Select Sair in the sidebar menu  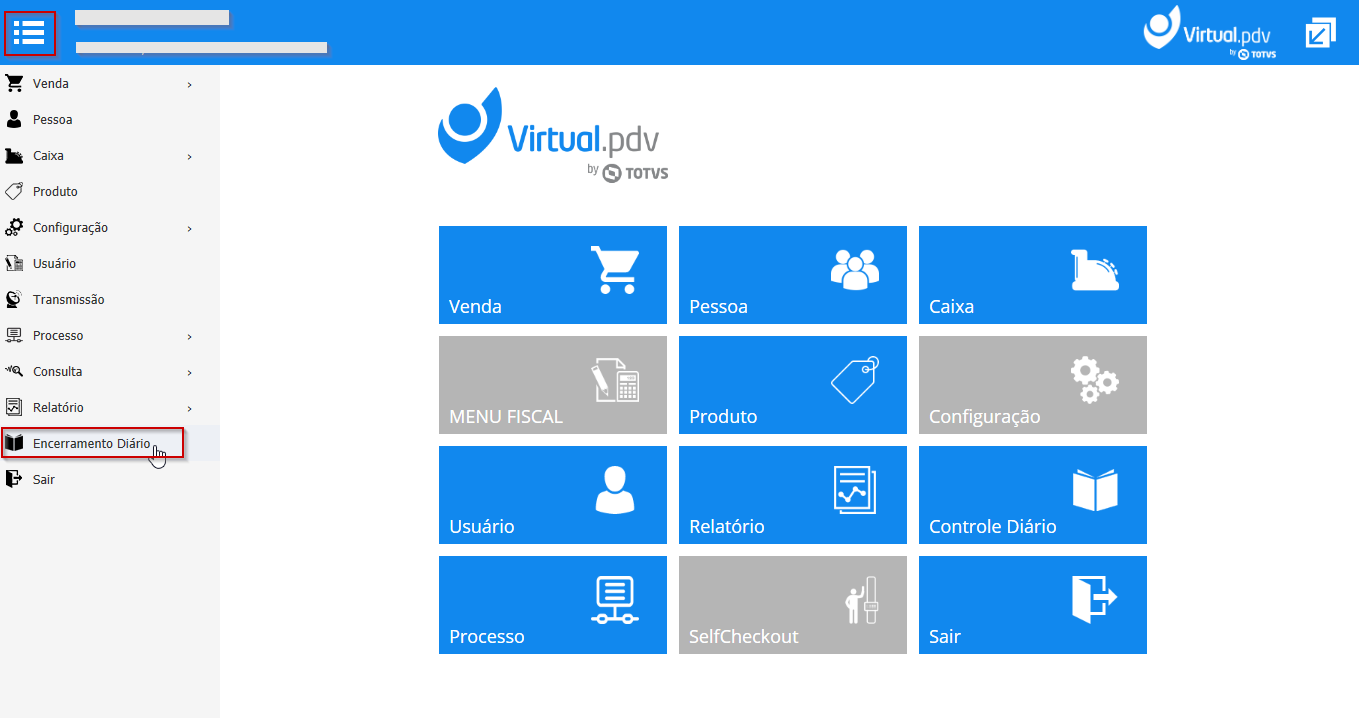click(109, 480)
